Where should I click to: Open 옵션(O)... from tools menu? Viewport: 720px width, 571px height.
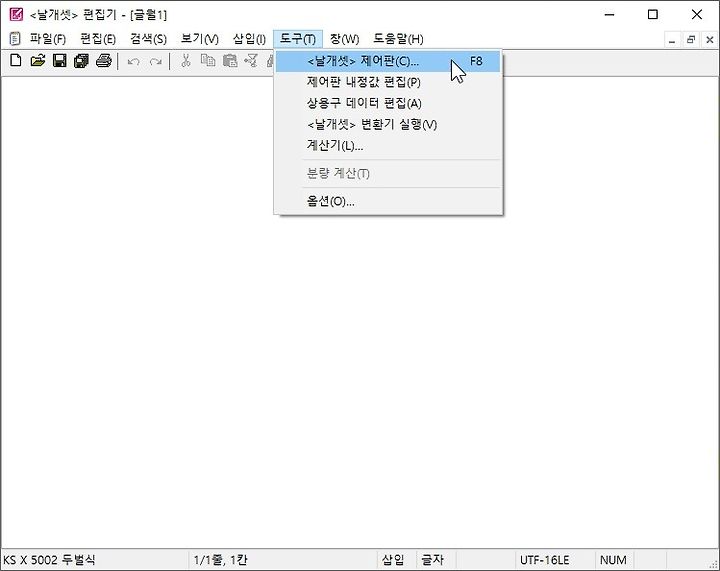tap(388, 201)
